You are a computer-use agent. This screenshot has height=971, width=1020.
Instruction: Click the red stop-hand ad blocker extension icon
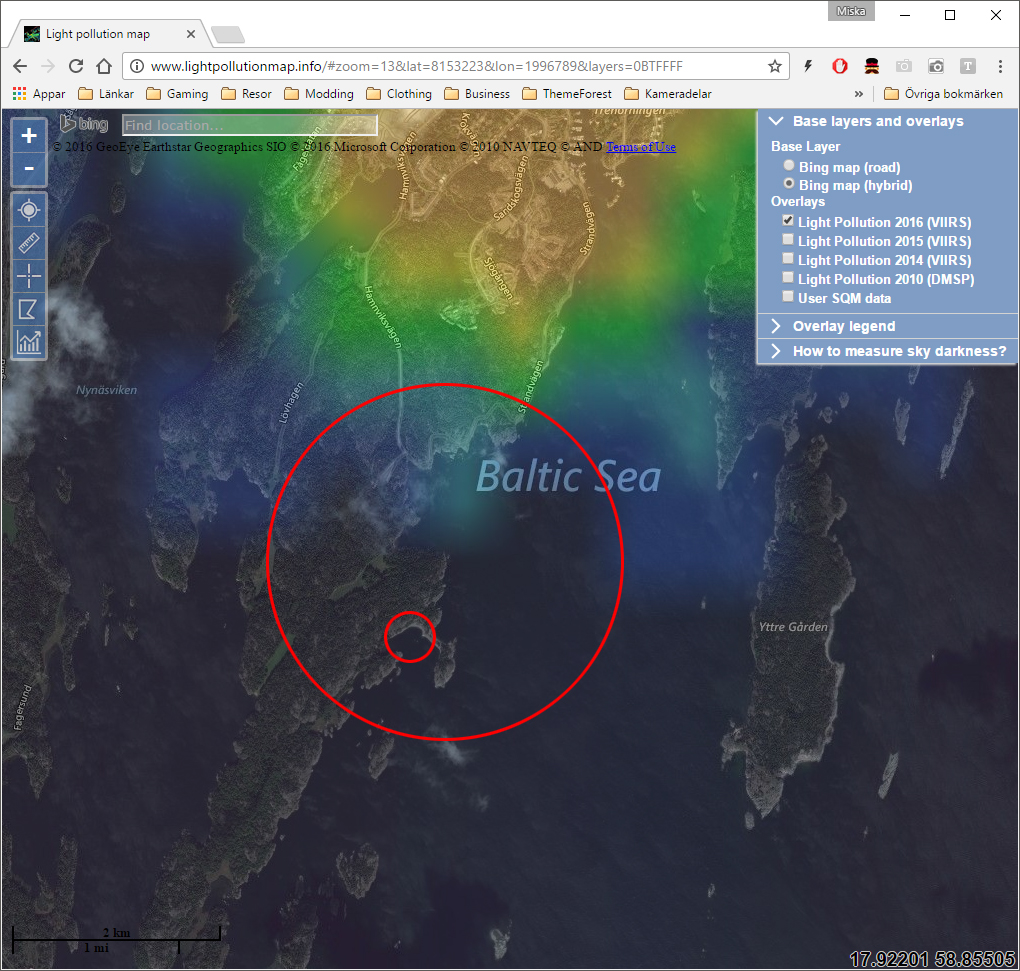point(840,66)
